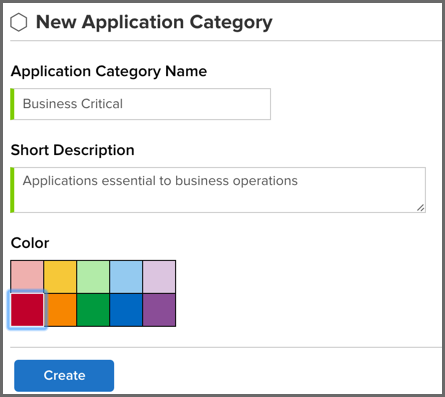Viewport: 445px width, 397px height.
Task: Choose the light green color swatch
Action: [93, 277]
